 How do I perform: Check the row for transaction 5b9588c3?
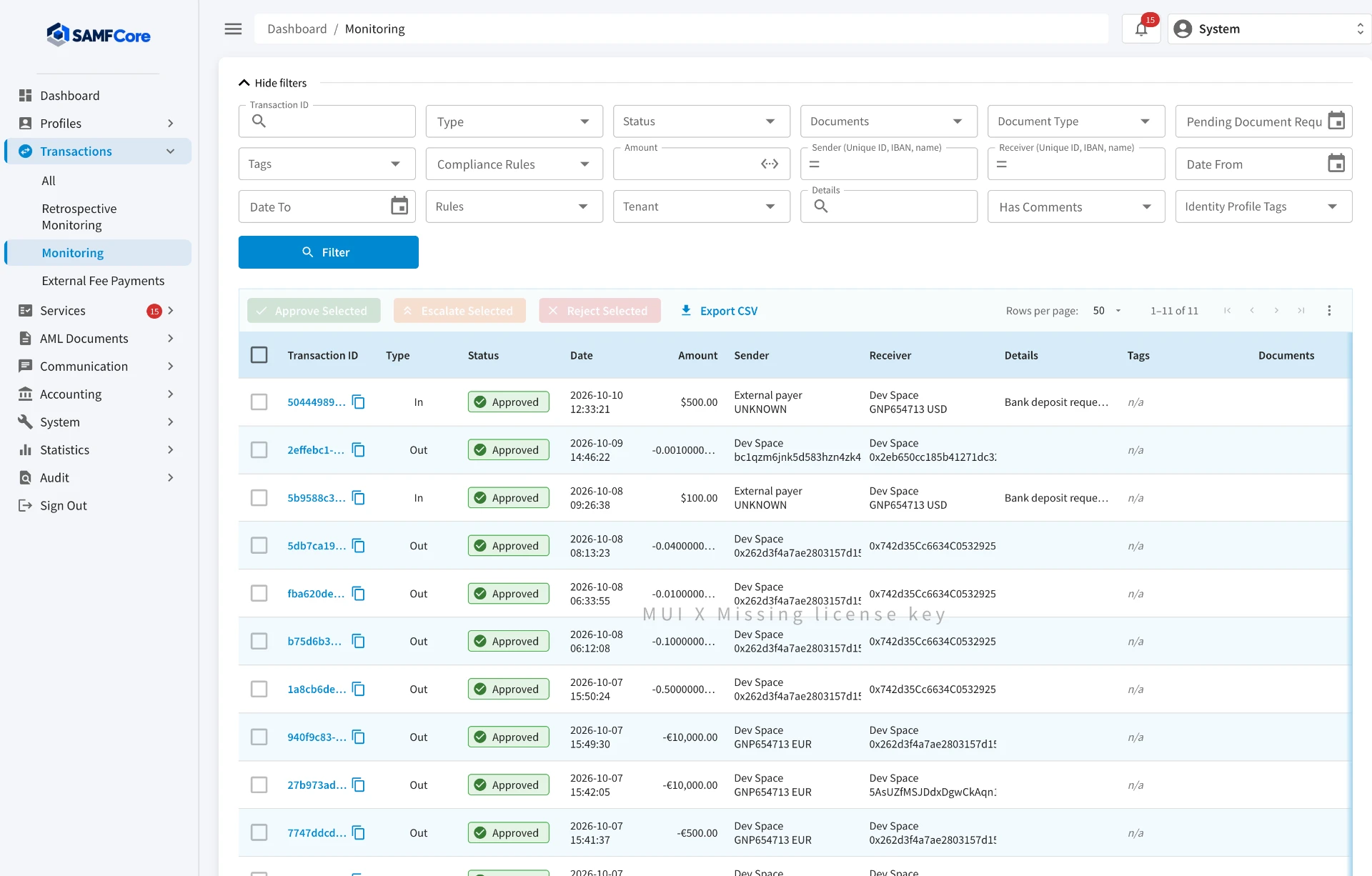click(259, 498)
